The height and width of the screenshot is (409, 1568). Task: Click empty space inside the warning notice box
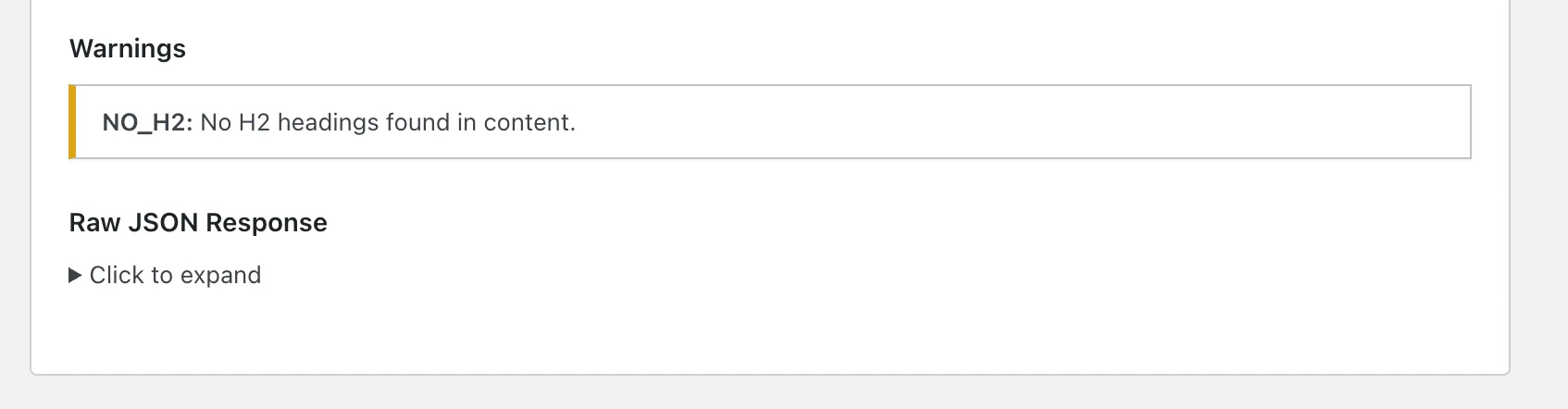click(1018, 122)
